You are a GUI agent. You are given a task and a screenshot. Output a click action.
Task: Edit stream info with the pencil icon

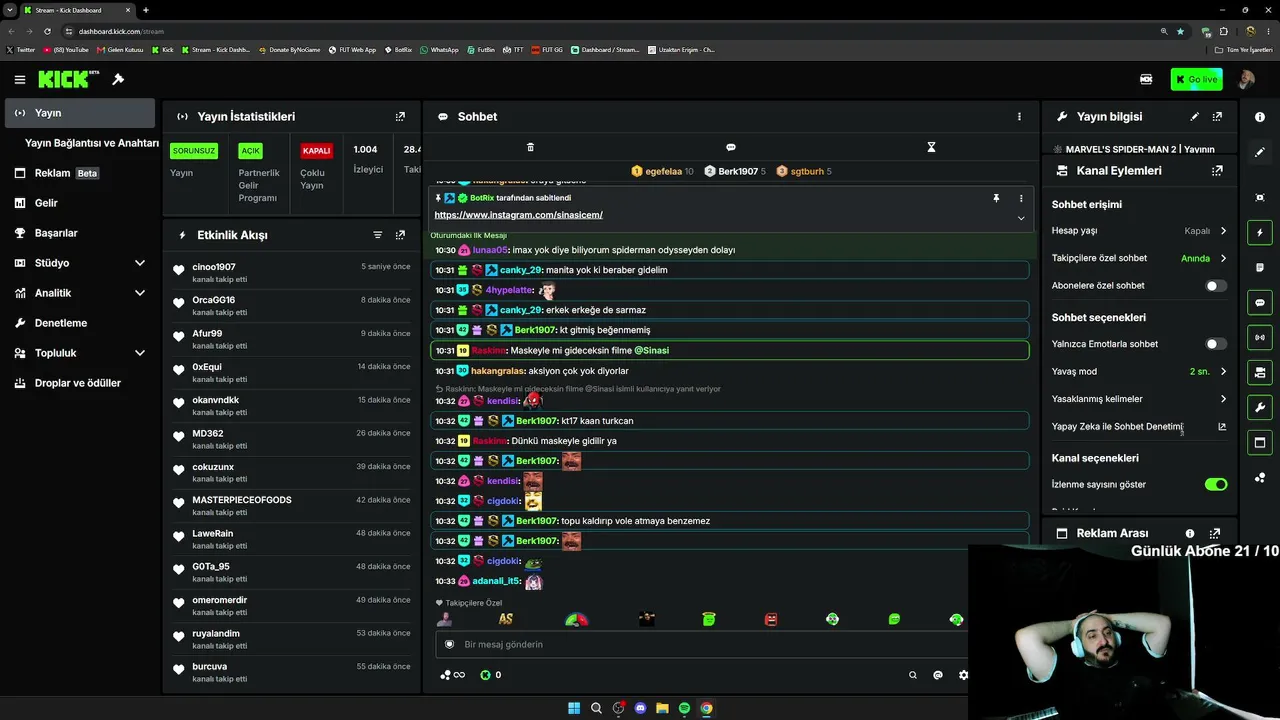(x=1194, y=117)
